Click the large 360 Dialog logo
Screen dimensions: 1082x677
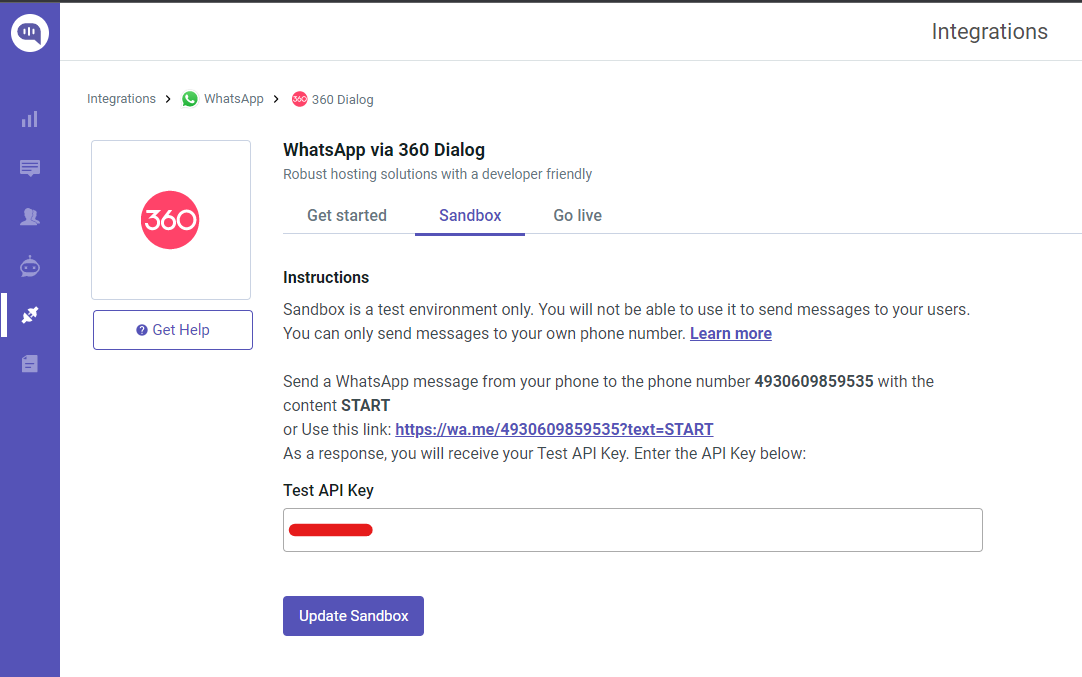(170, 220)
